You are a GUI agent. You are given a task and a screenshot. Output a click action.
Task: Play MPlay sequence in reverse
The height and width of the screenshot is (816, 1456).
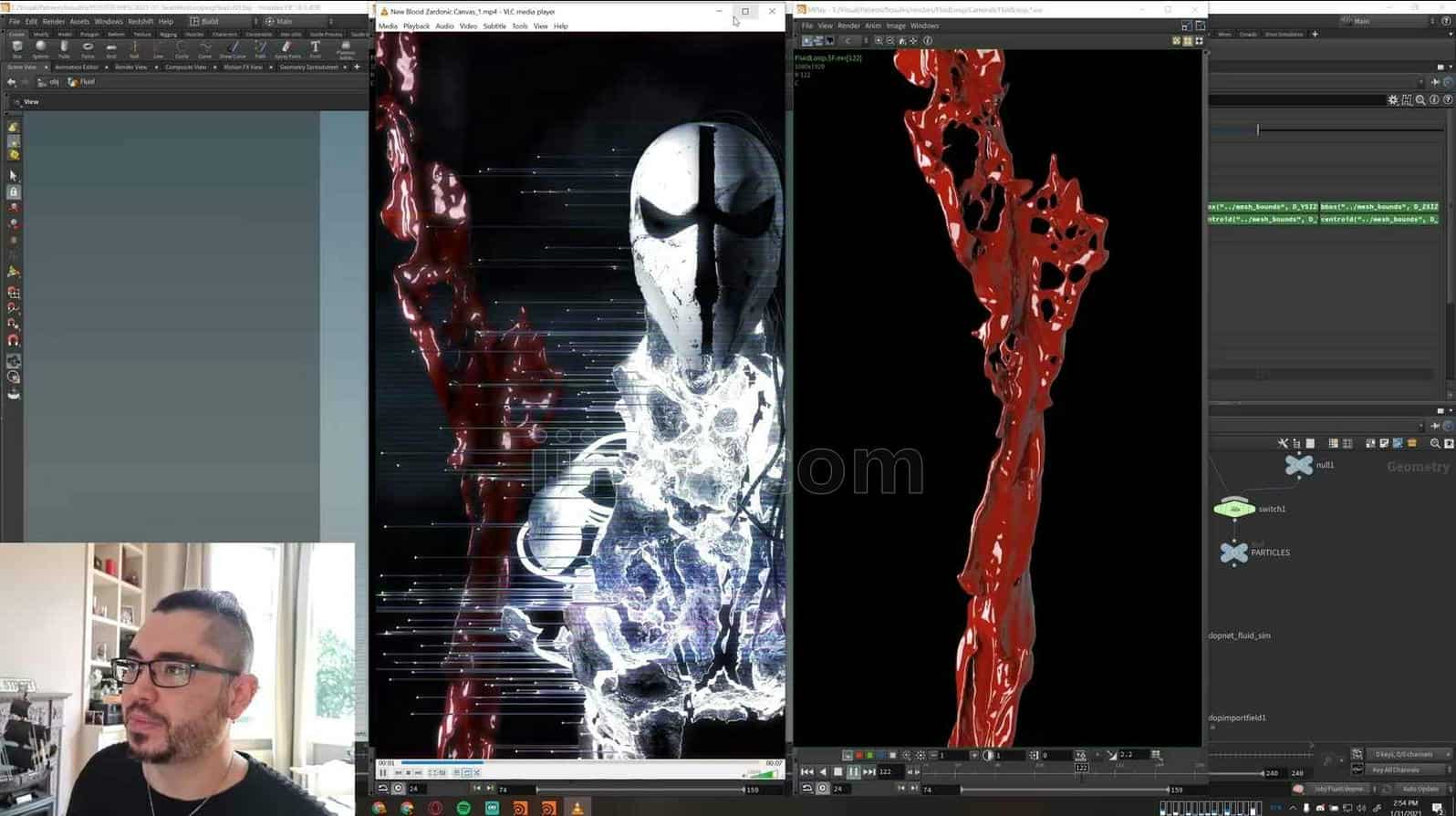coord(823,772)
